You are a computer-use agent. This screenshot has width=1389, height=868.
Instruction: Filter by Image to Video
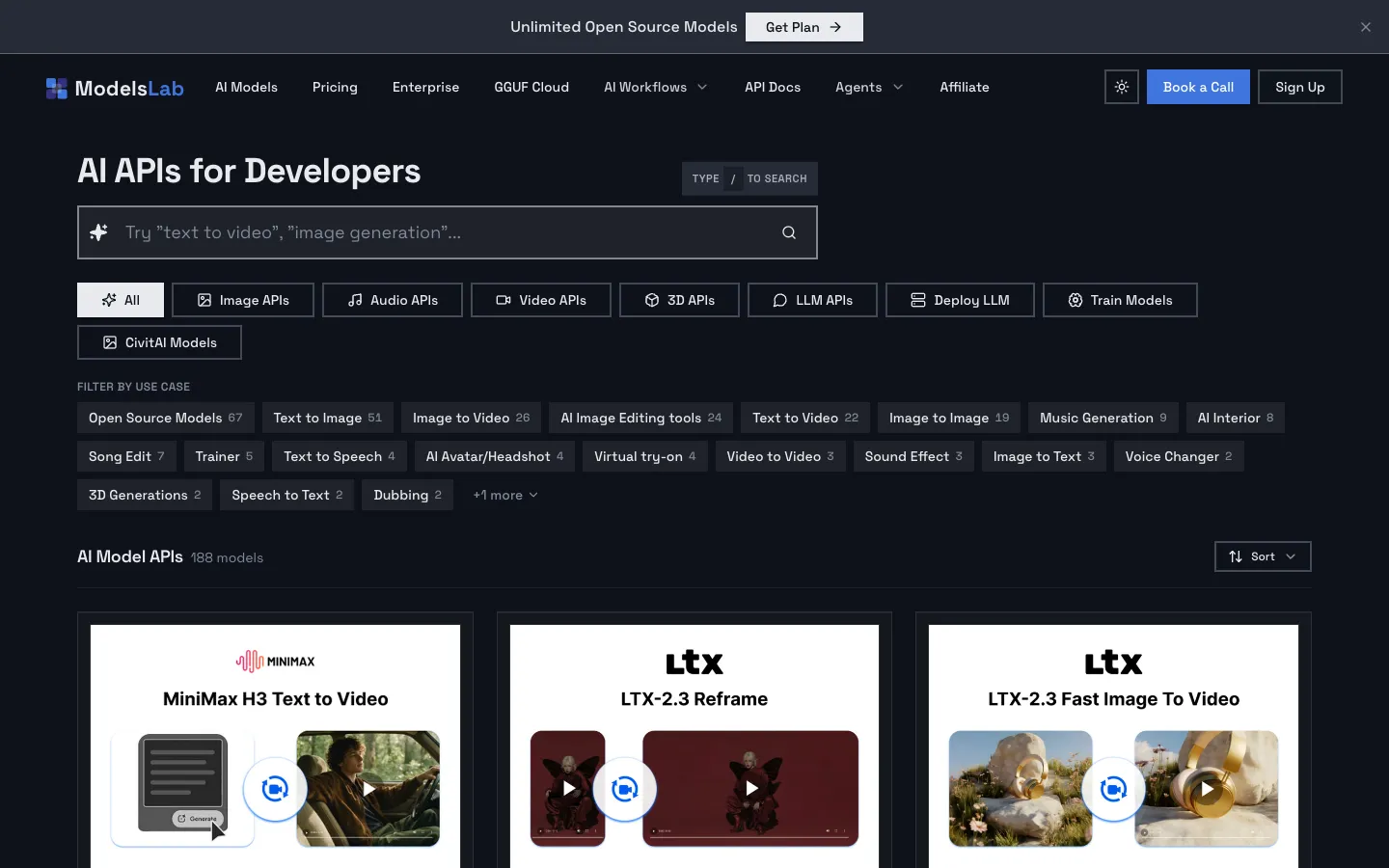[x=472, y=418]
